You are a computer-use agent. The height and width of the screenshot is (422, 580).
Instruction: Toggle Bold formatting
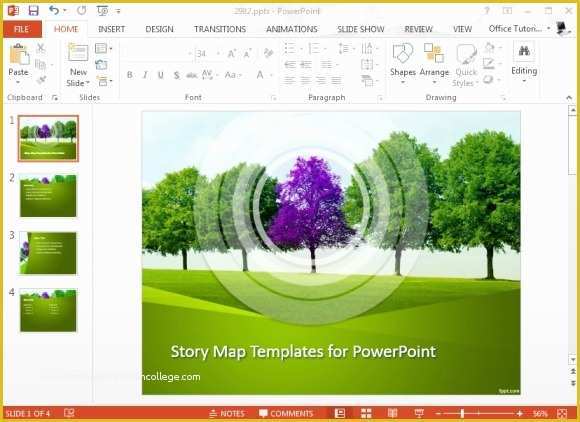tap(129, 75)
